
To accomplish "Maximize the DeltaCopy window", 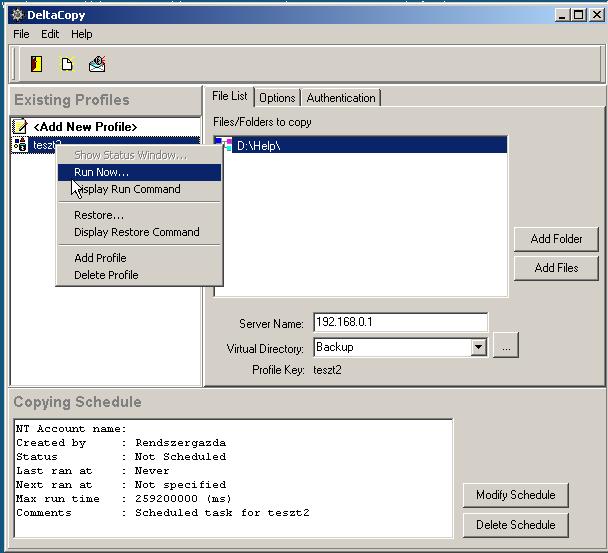I will click(579, 15).
